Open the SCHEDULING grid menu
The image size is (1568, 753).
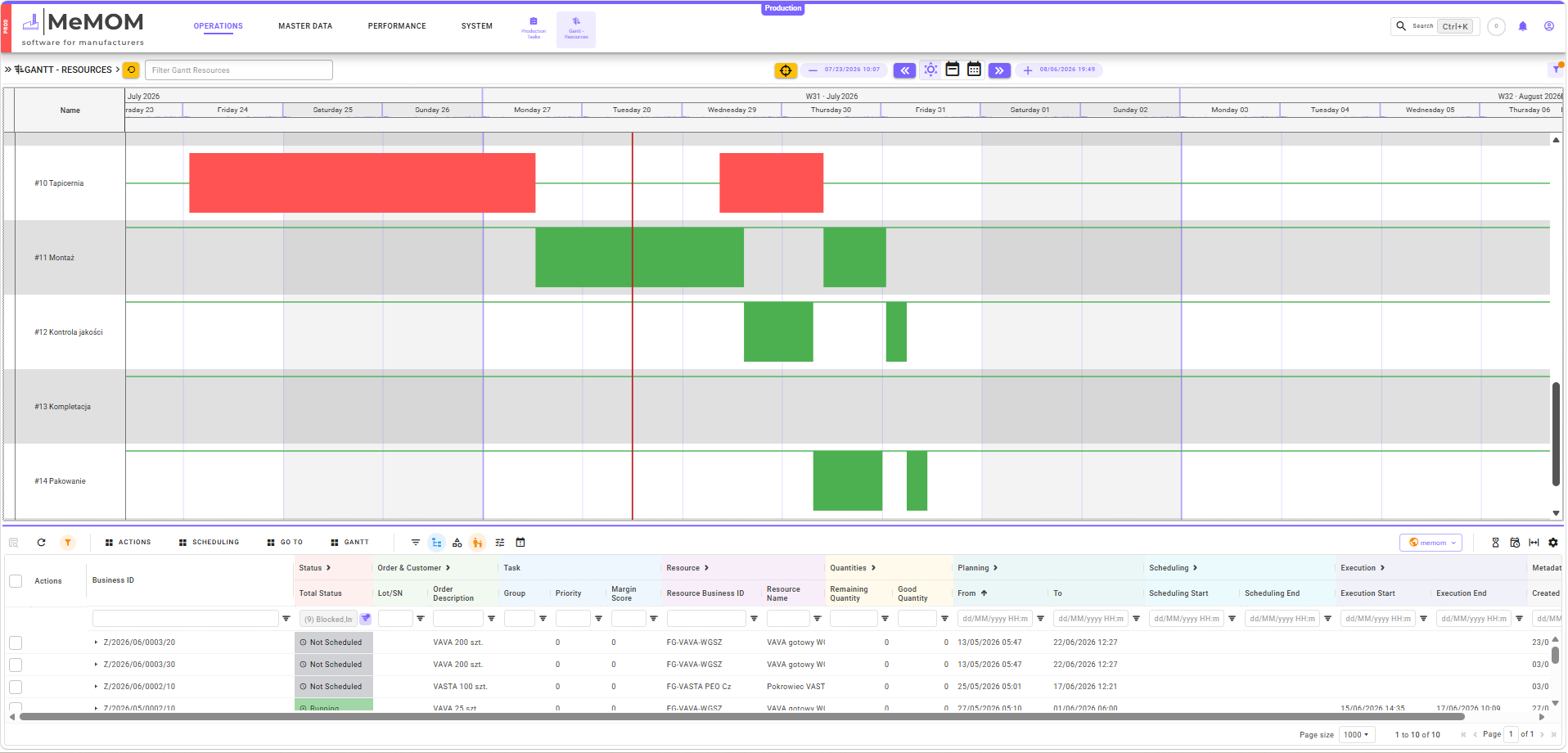pos(209,543)
